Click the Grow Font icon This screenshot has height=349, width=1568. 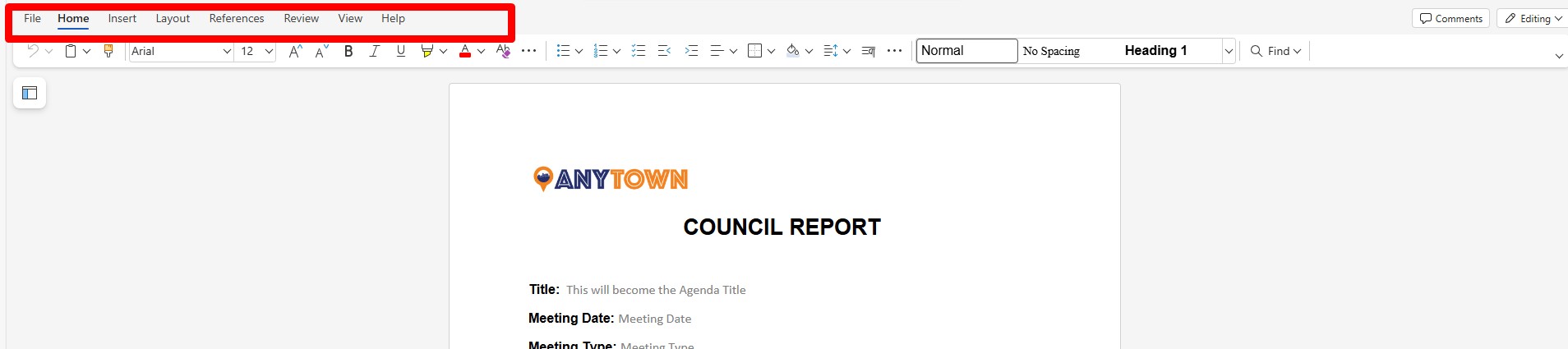(x=295, y=51)
